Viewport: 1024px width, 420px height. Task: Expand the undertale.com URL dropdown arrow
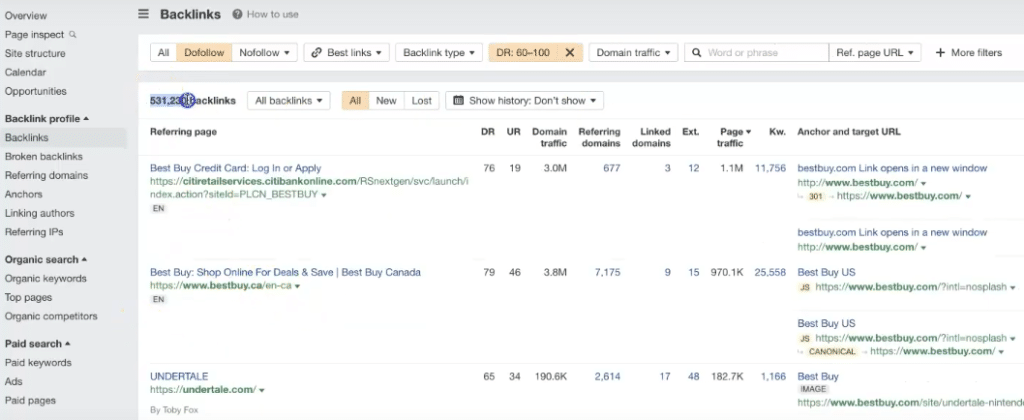[261, 391]
